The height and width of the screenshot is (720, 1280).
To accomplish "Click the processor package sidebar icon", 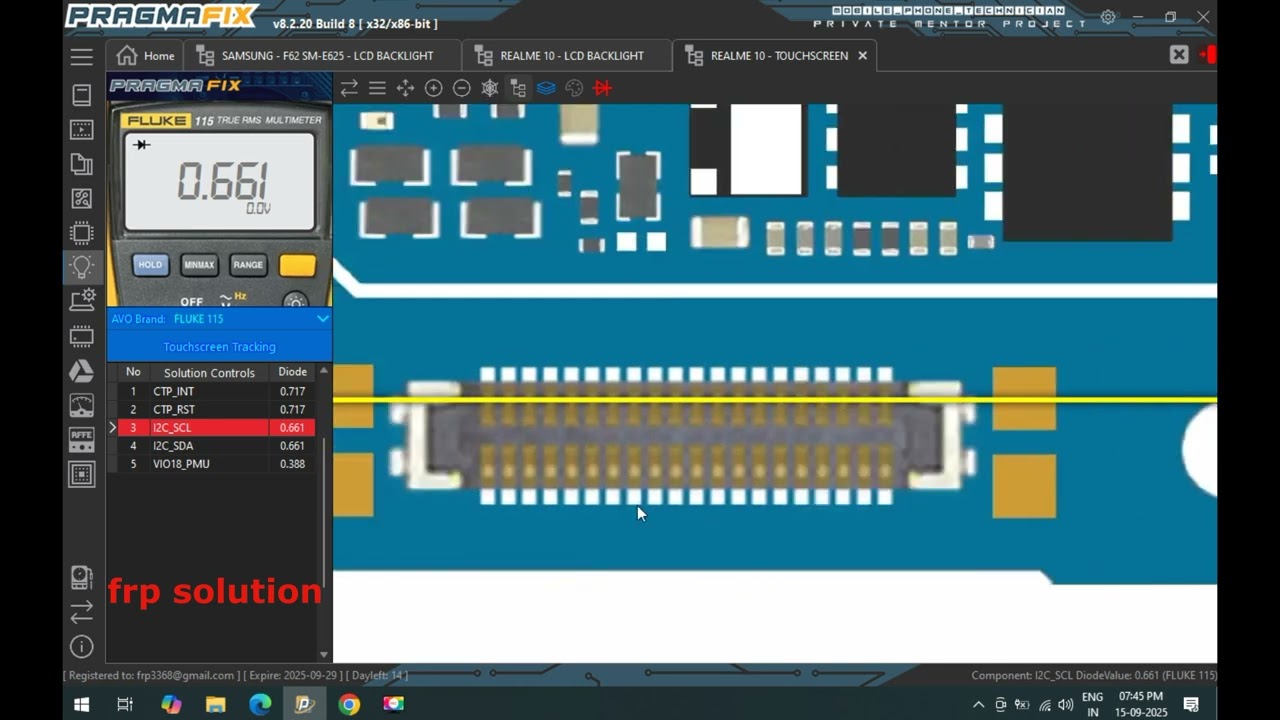I will pyautogui.click(x=82, y=474).
